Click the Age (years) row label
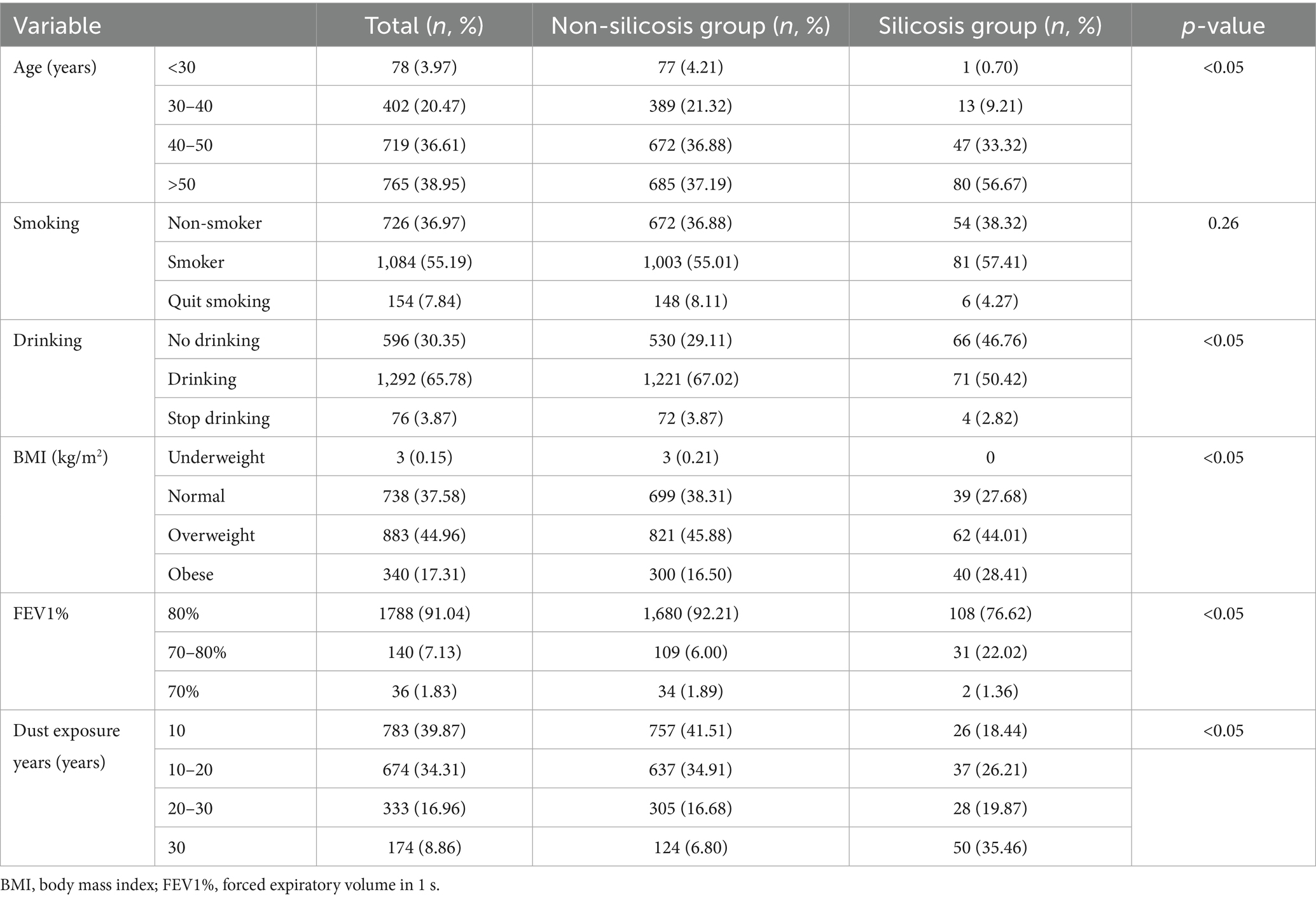Viewport: 1316px width, 899px height. coord(55,67)
